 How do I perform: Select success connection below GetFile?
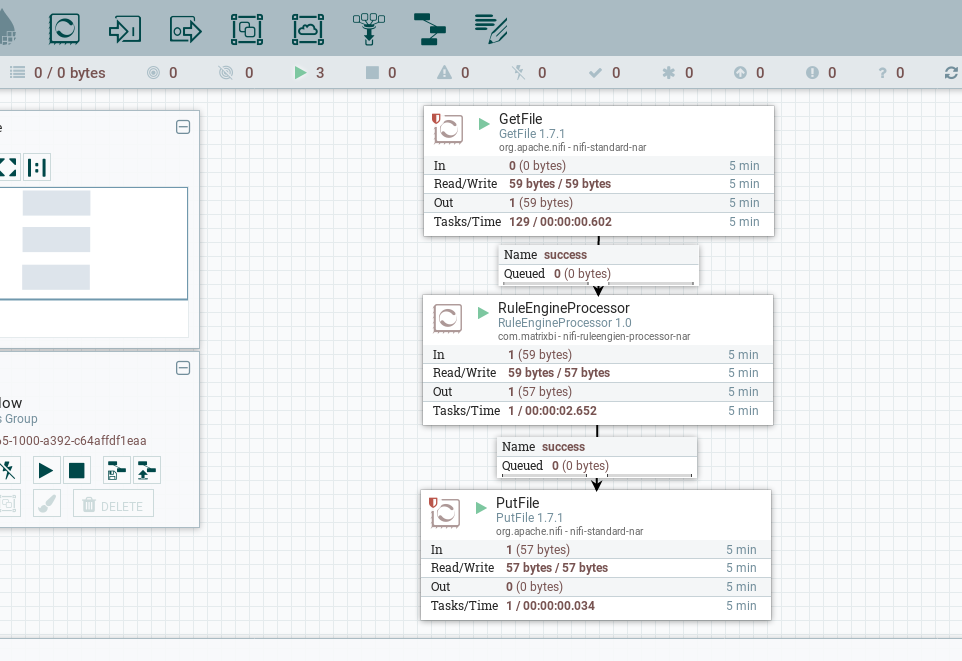[x=598, y=264]
